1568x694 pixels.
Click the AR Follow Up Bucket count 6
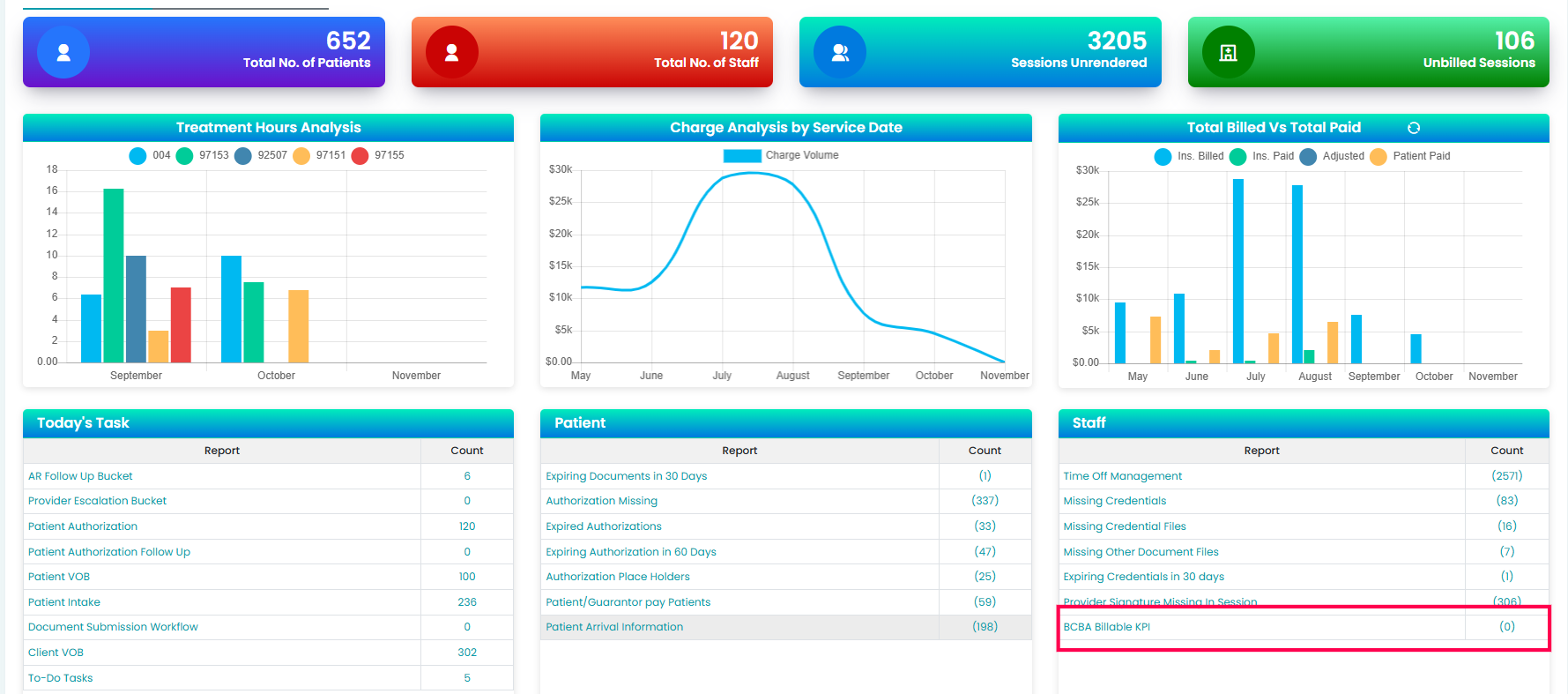467,476
